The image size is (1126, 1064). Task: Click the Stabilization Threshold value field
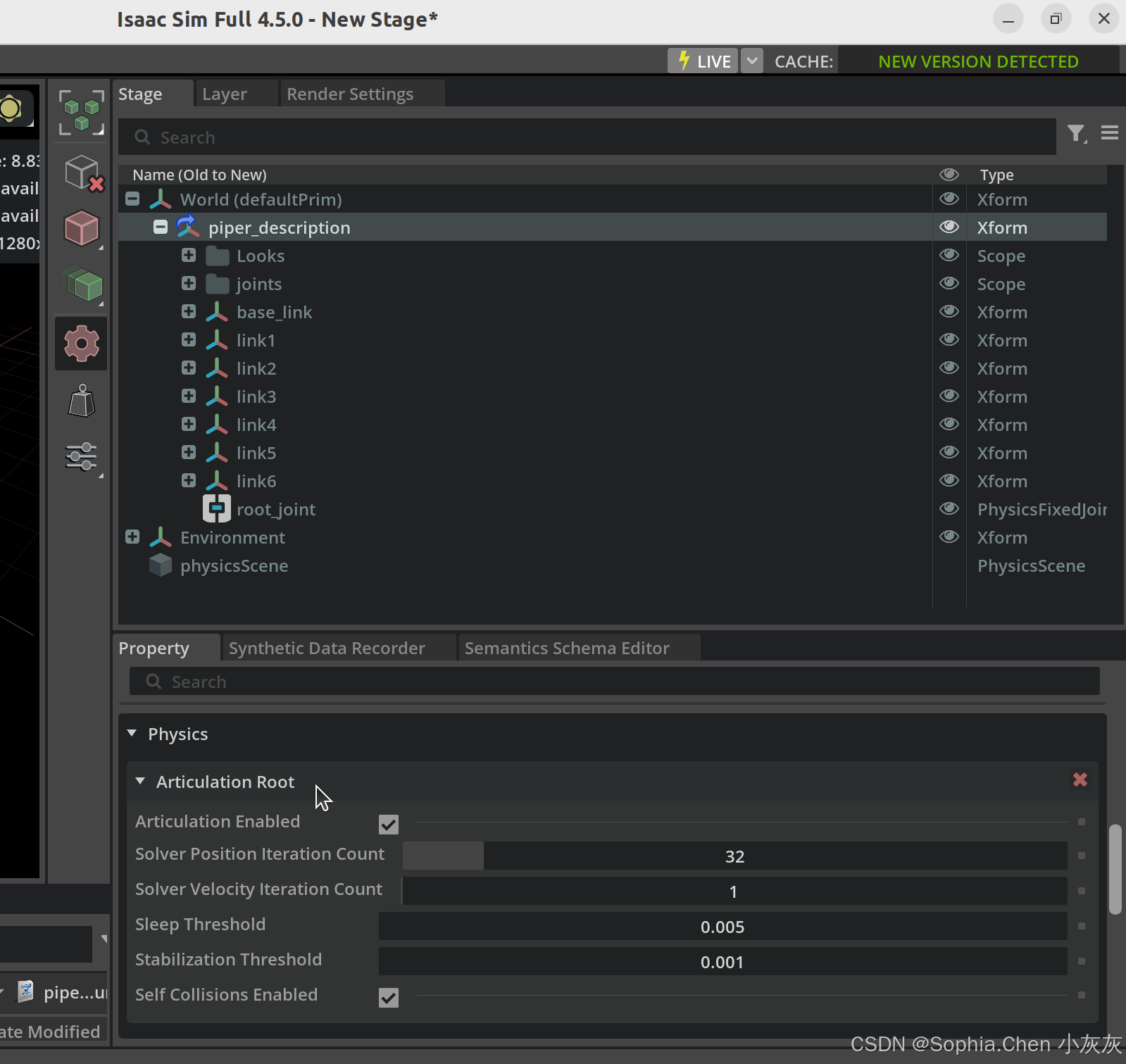(722, 962)
